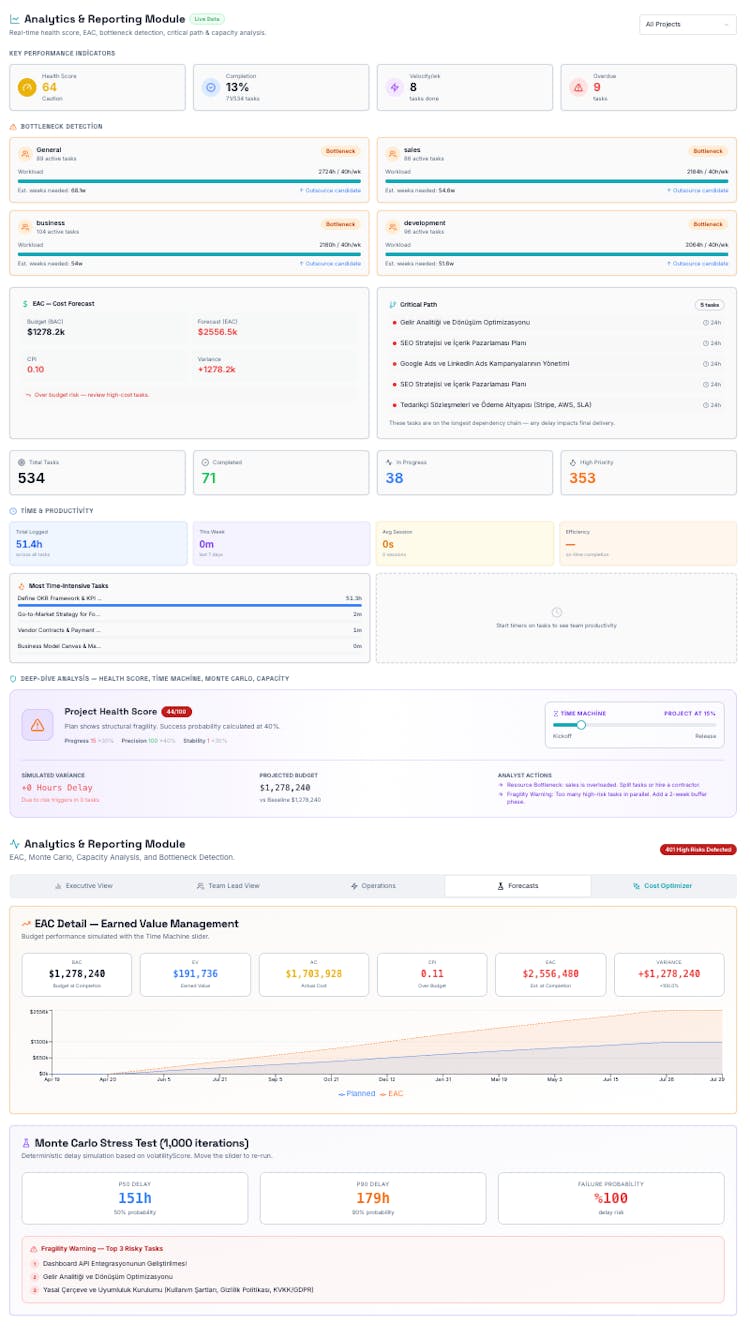Click the sales Outsource candidate link
750x1339 pixels.
696,190
